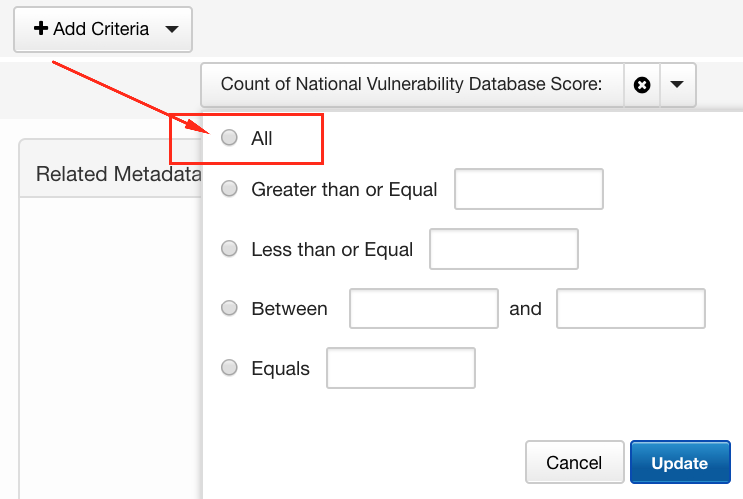Expand the Add Criteria dropdown arrow
This screenshot has height=499, width=743.
pyautogui.click(x=172, y=30)
